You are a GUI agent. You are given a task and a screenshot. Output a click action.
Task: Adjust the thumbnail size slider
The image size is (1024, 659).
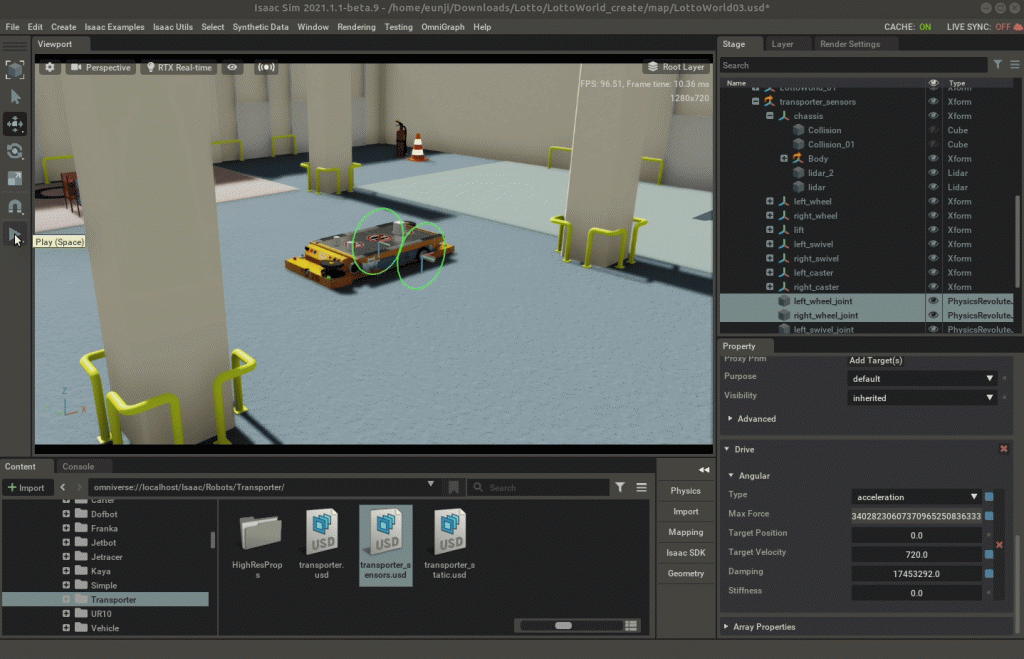click(x=564, y=625)
